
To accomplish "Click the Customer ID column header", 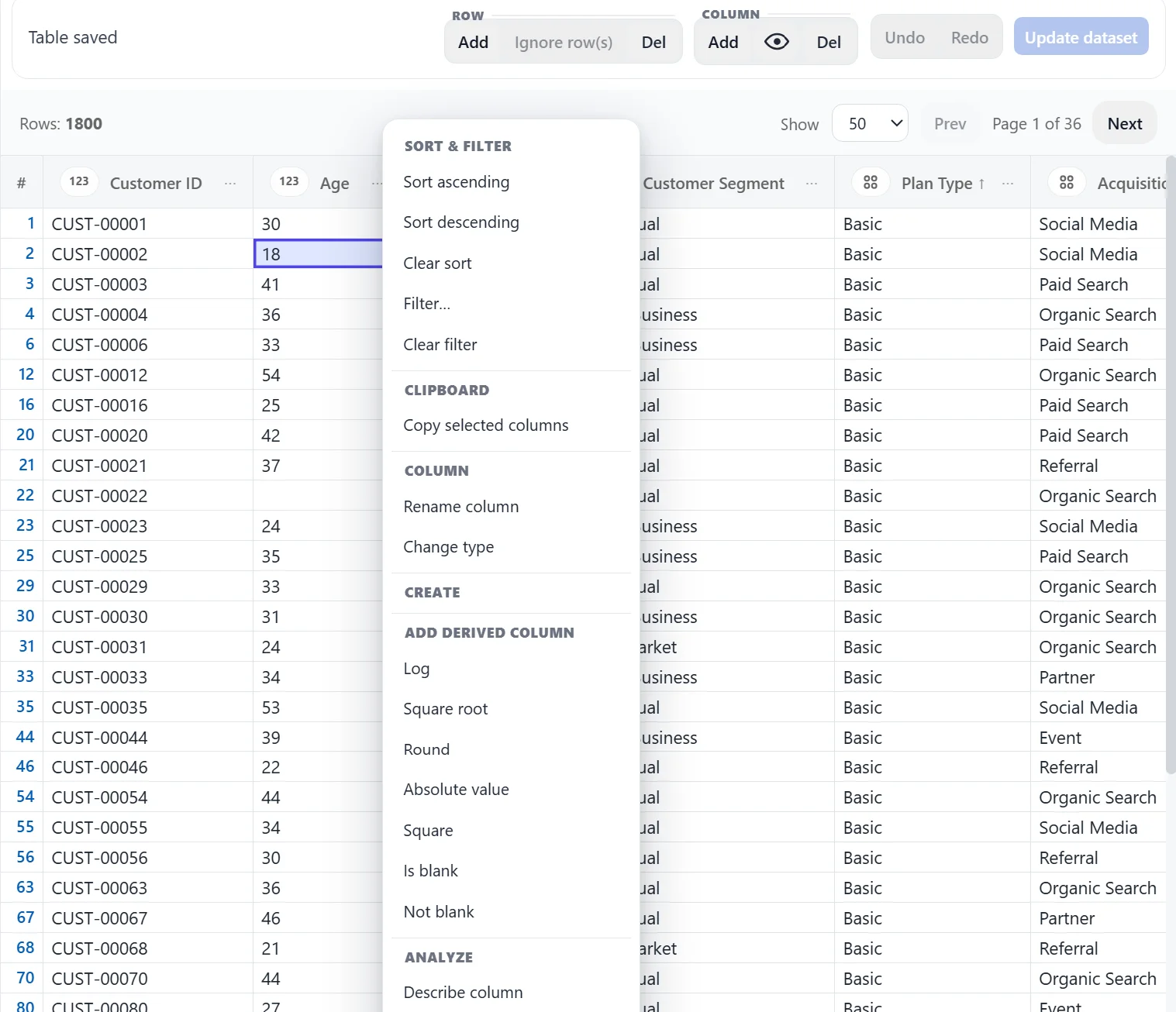I will (147, 183).
